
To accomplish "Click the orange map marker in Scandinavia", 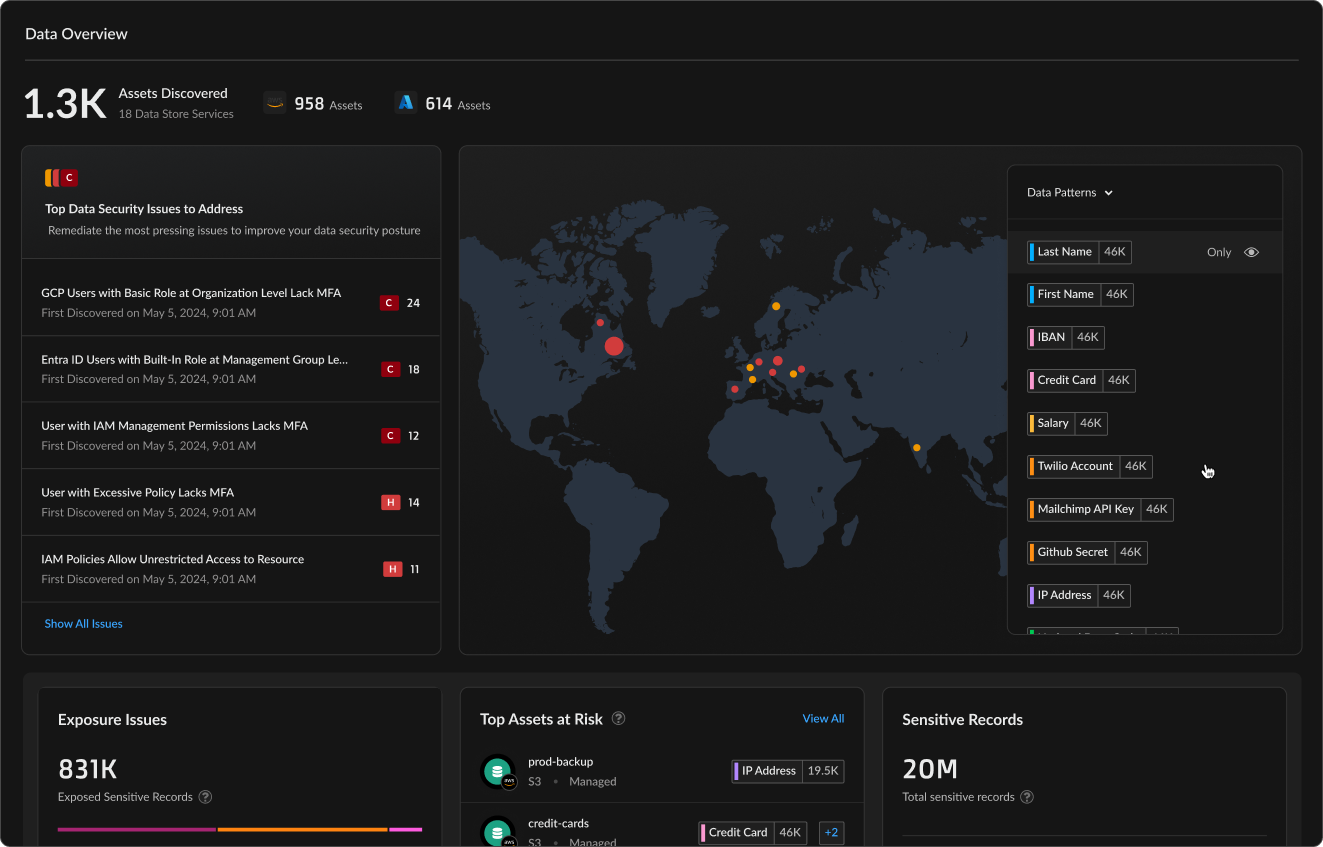I will pyautogui.click(x=775, y=306).
